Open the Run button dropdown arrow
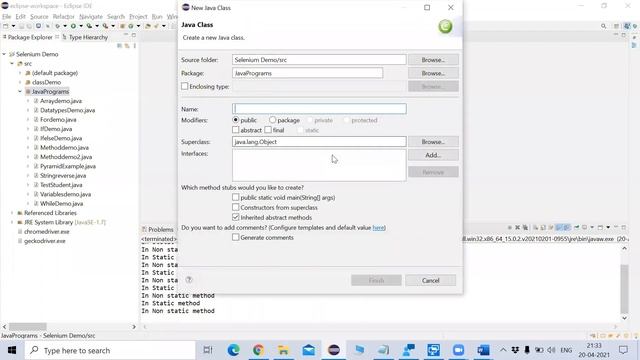 point(81,26)
